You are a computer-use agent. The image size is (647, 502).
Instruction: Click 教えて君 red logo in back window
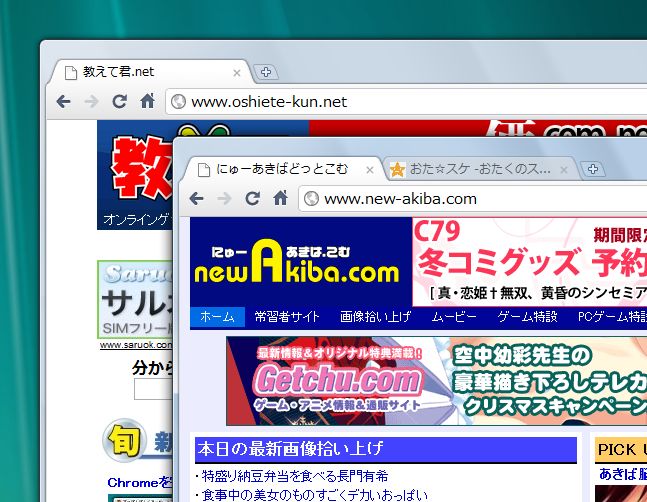[x=142, y=168]
